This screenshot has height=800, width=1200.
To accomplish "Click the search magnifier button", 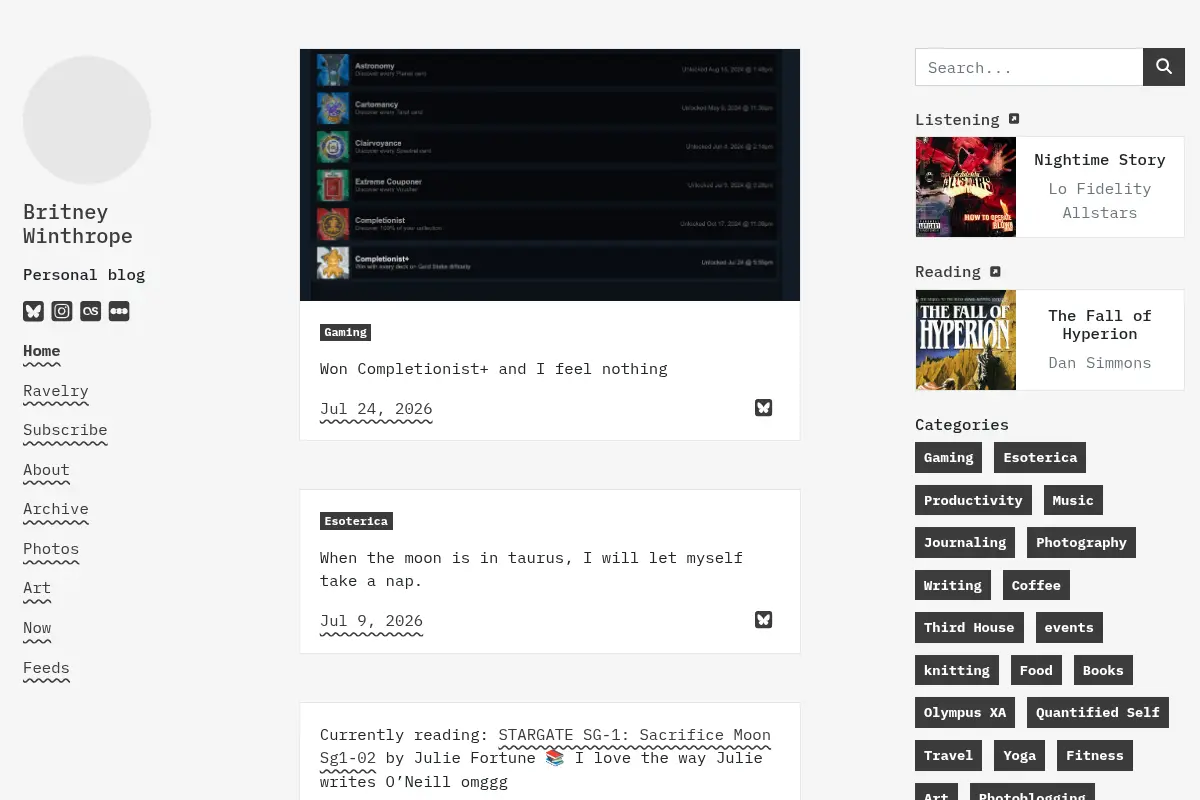I will [1164, 67].
